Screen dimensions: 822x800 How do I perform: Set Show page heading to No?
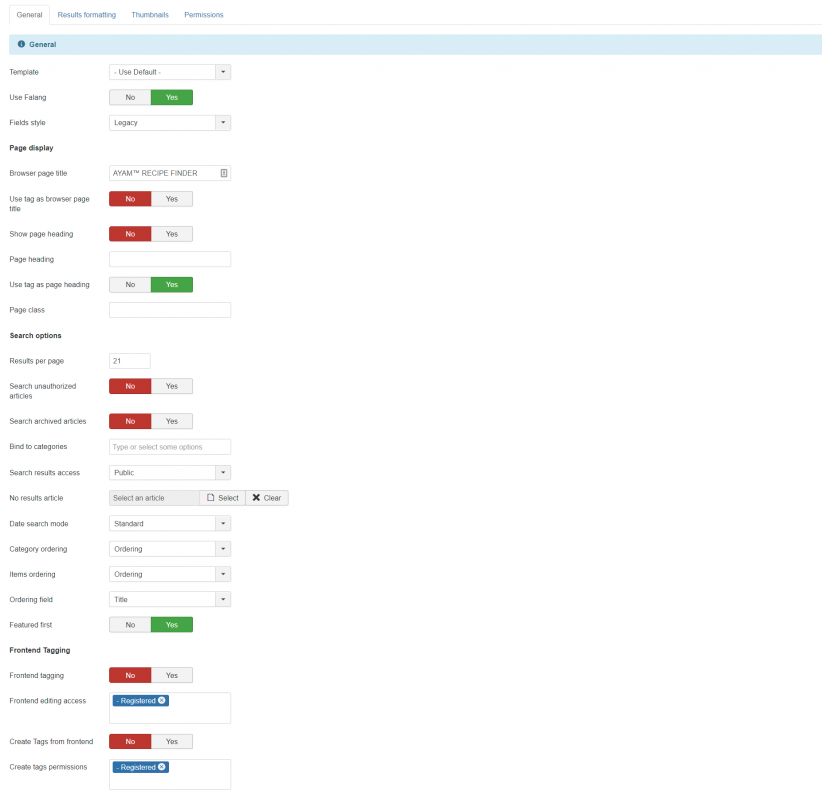(x=130, y=234)
